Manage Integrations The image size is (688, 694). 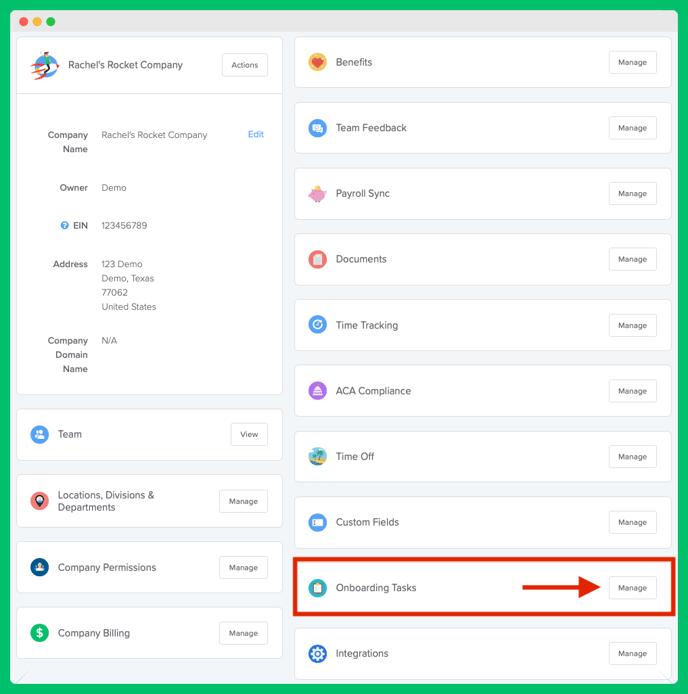point(633,653)
